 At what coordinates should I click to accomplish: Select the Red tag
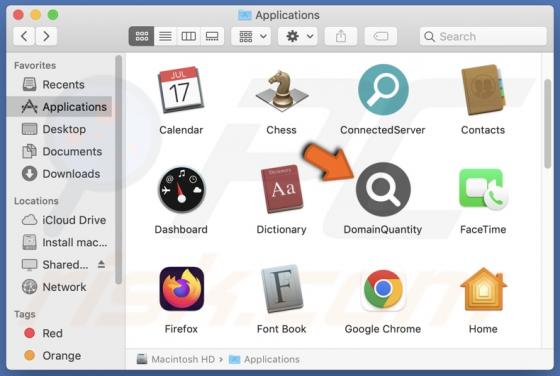(x=59, y=334)
